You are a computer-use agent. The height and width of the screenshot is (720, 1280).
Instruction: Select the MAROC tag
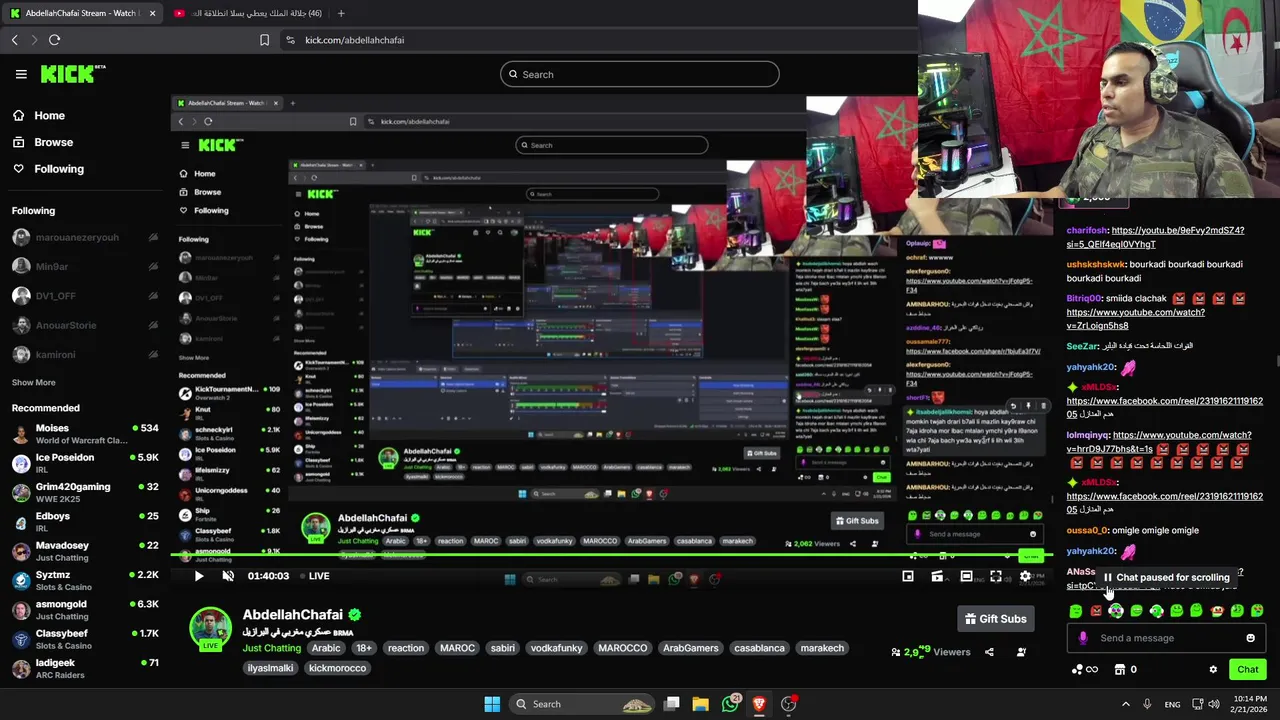(x=457, y=648)
